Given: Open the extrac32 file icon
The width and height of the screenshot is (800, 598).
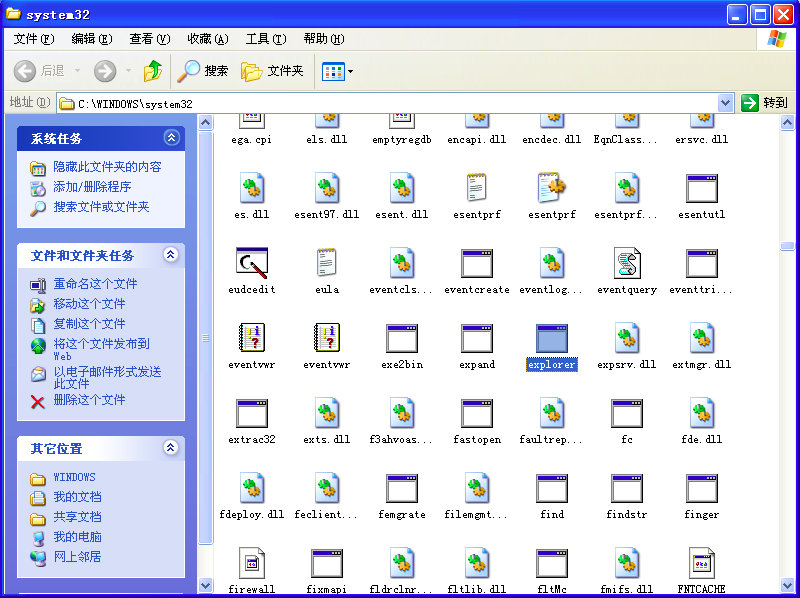Looking at the screenshot, I should pos(251,415).
